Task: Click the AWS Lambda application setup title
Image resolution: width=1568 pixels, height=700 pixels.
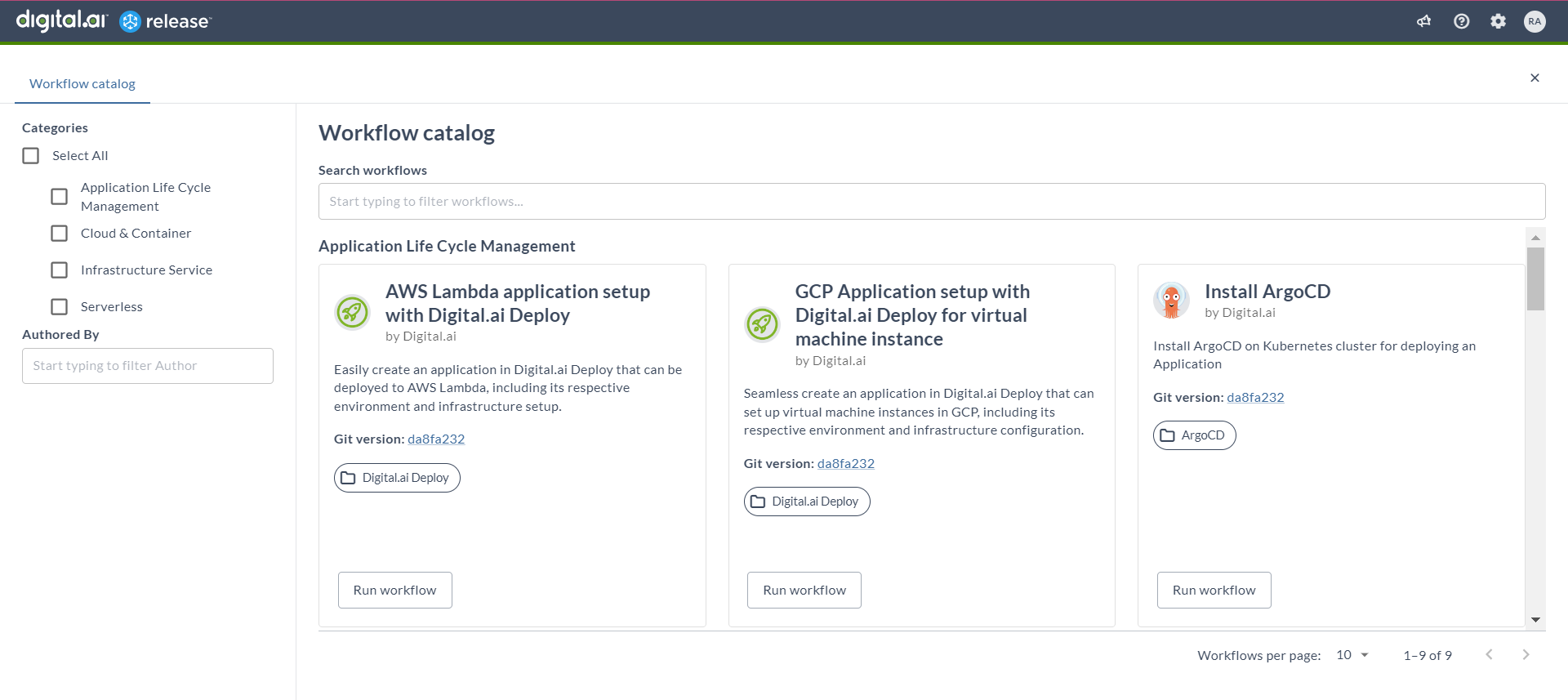Action: [x=518, y=303]
